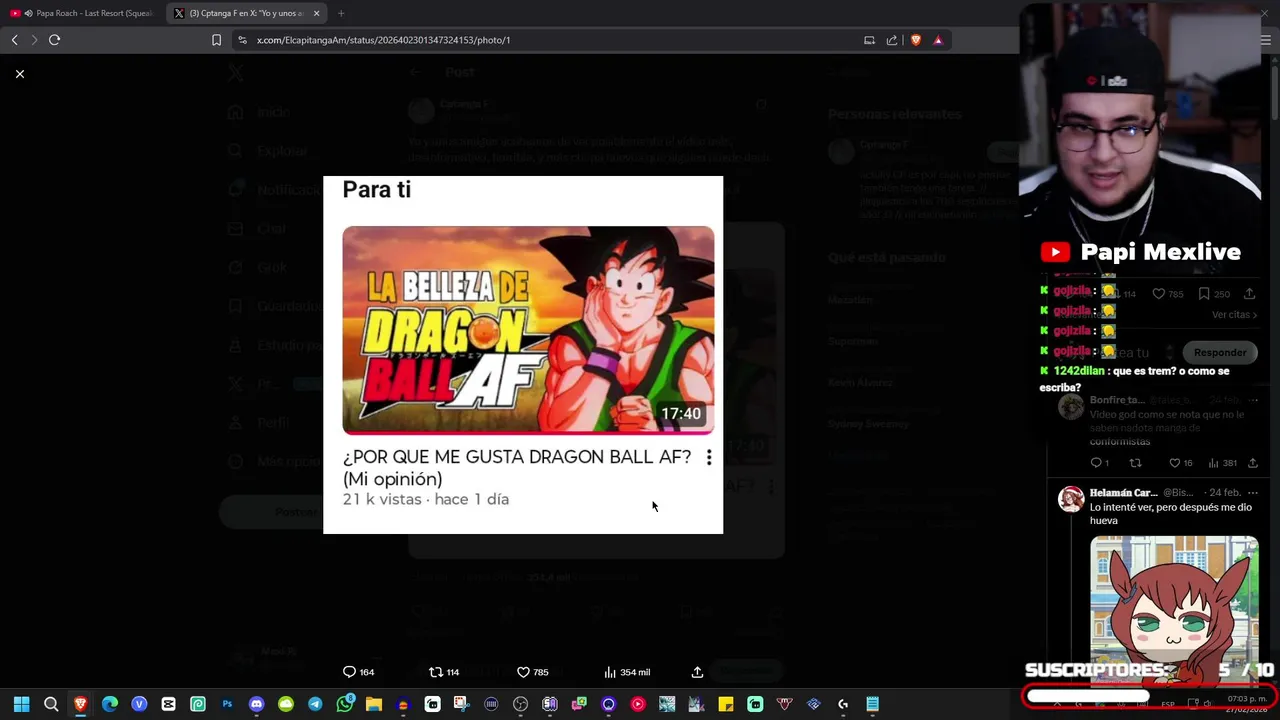This screenshot has height=720, width=1280.
Task: Share the post from photo viewer
Action: point(697,672)
